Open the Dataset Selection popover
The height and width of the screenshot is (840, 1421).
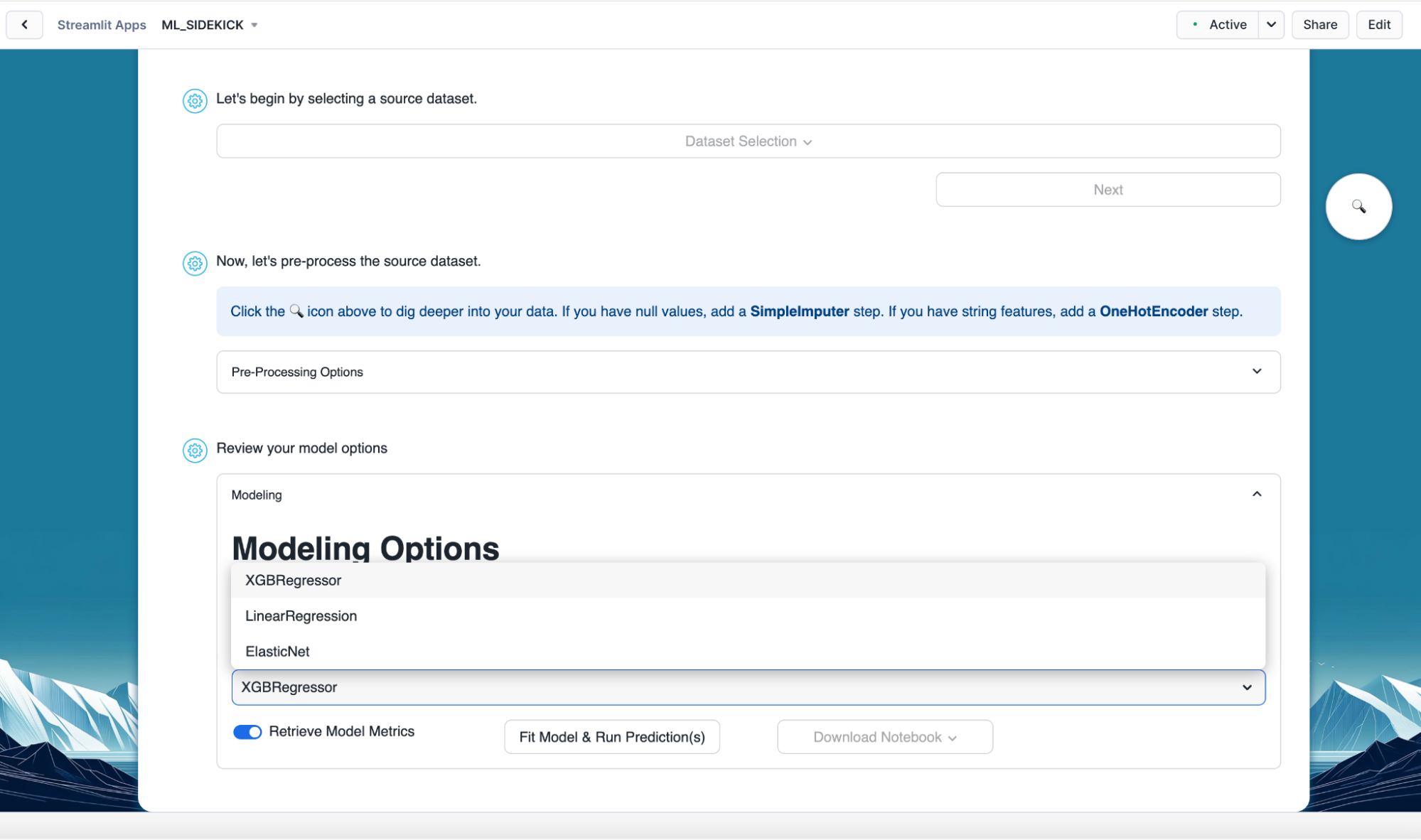[748, 141]
